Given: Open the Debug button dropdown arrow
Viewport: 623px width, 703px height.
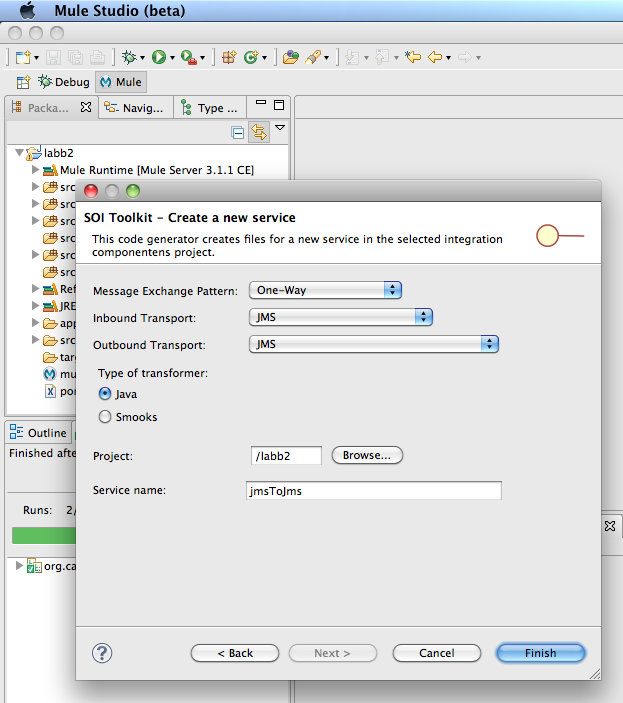Looking at the screenshot, I should (143, 58).
